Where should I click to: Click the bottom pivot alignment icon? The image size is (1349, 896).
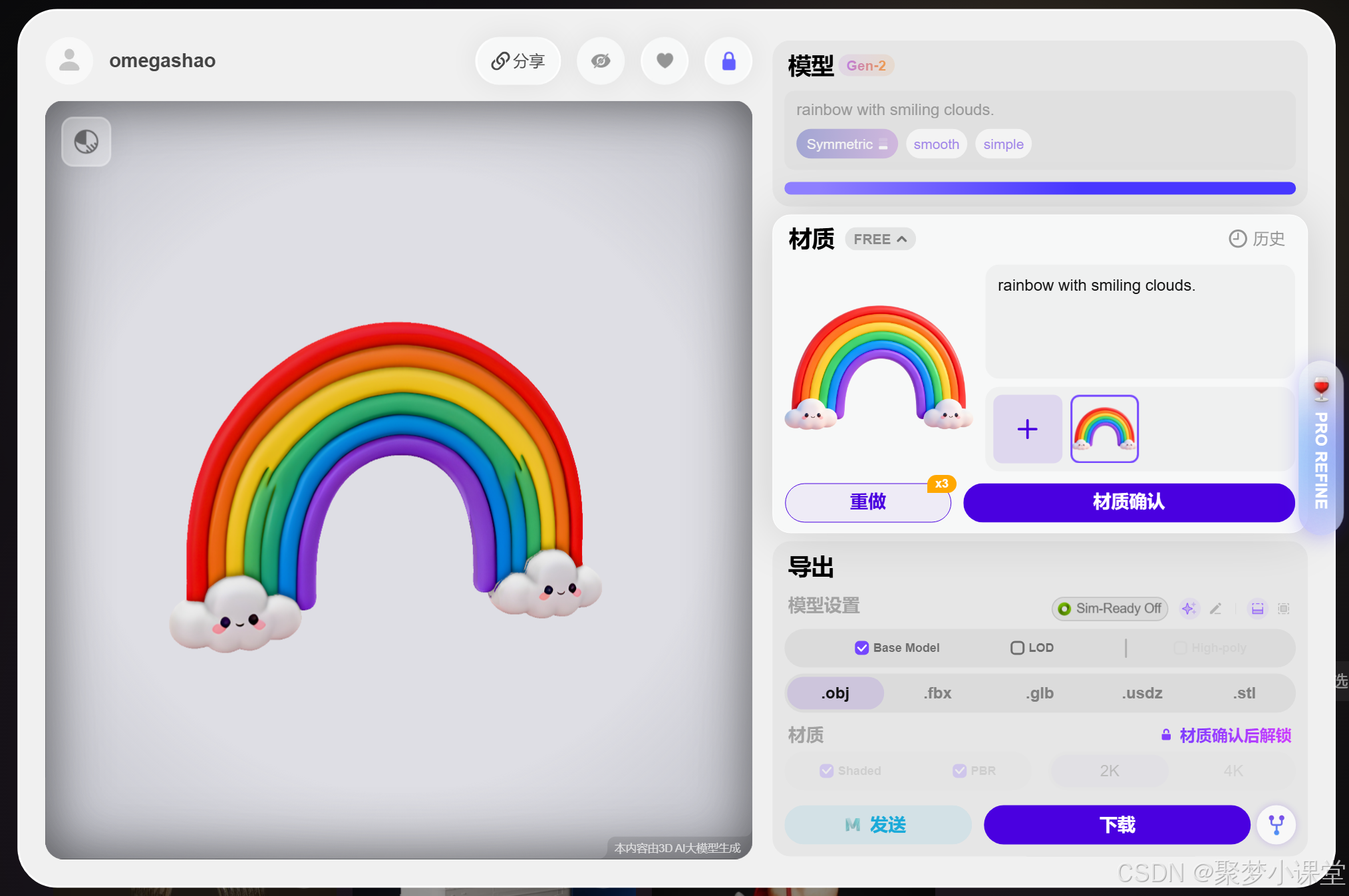(x=1257, y=609)
